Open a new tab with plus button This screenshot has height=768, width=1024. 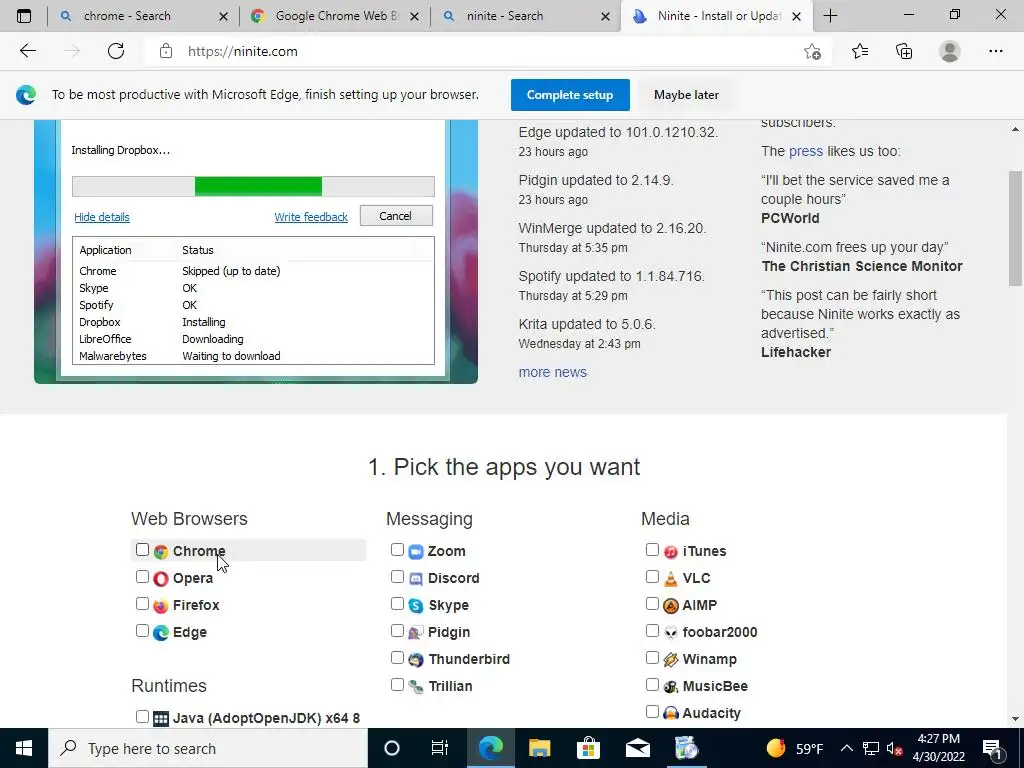(x=830, y=16)
